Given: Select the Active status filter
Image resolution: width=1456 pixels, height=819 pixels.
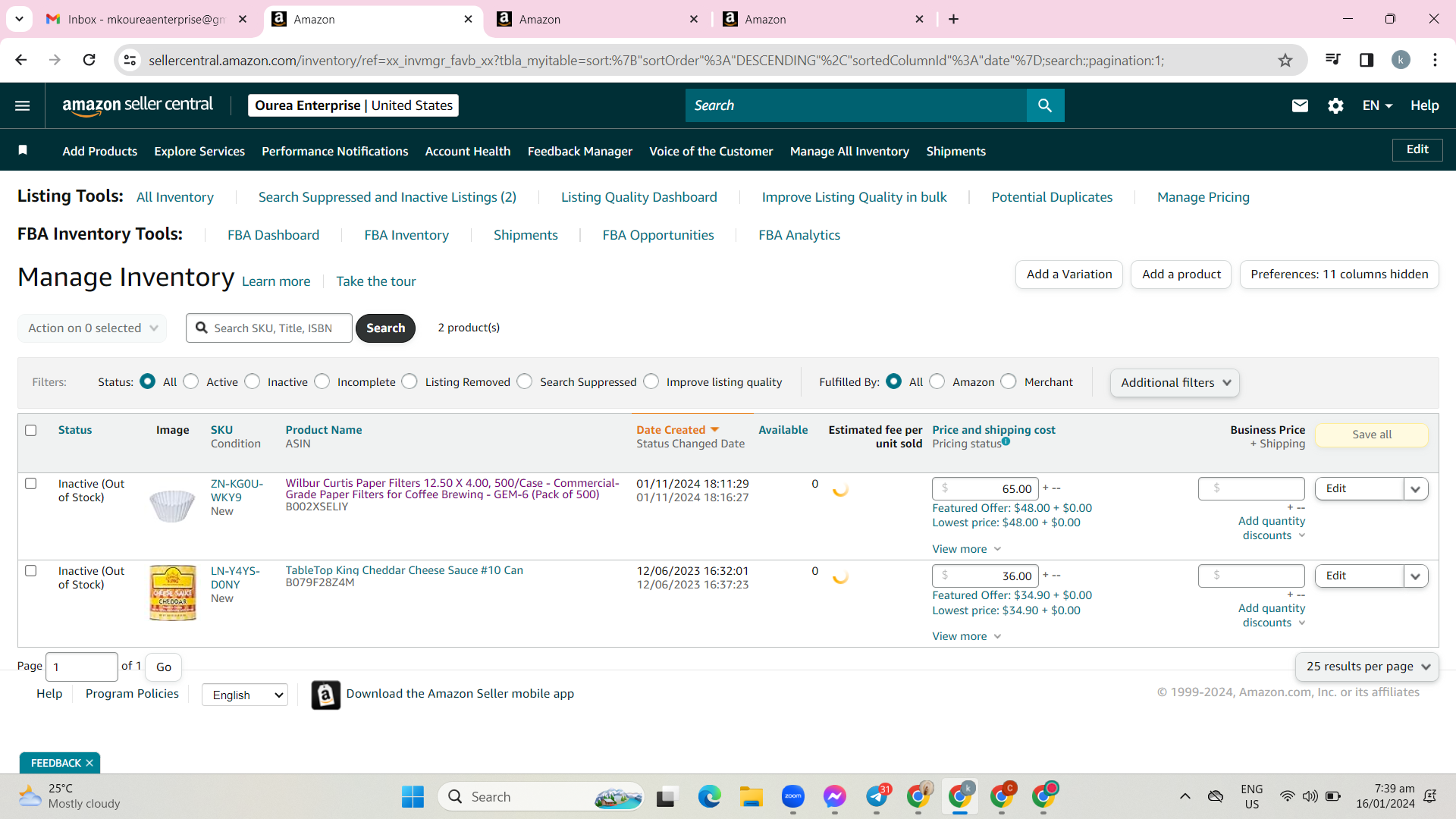Looking at the screenshot, I should [x=191, y=381].
